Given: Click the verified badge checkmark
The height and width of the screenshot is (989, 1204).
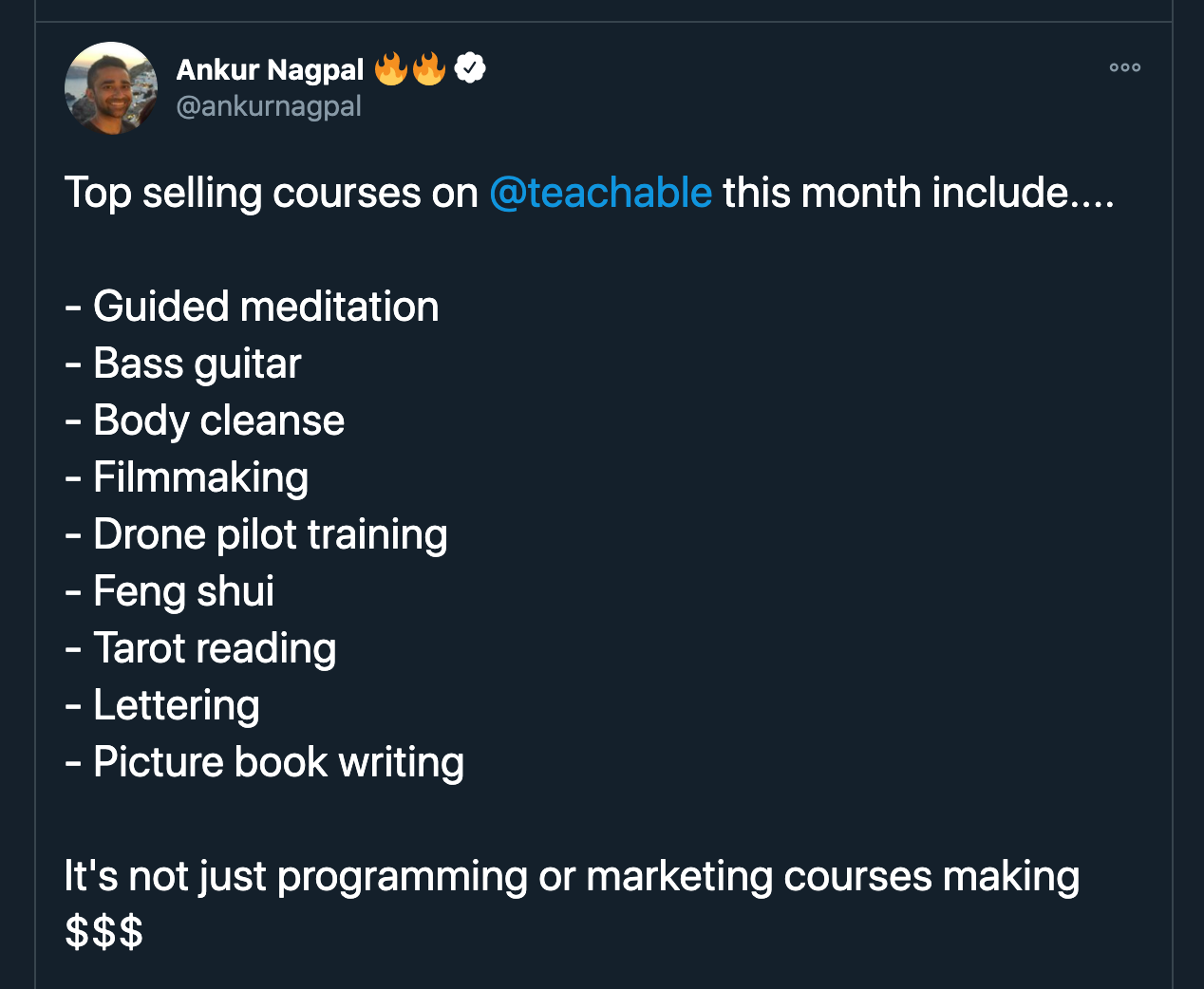Looking at the screenshot, I should click(x=470, y=68).
